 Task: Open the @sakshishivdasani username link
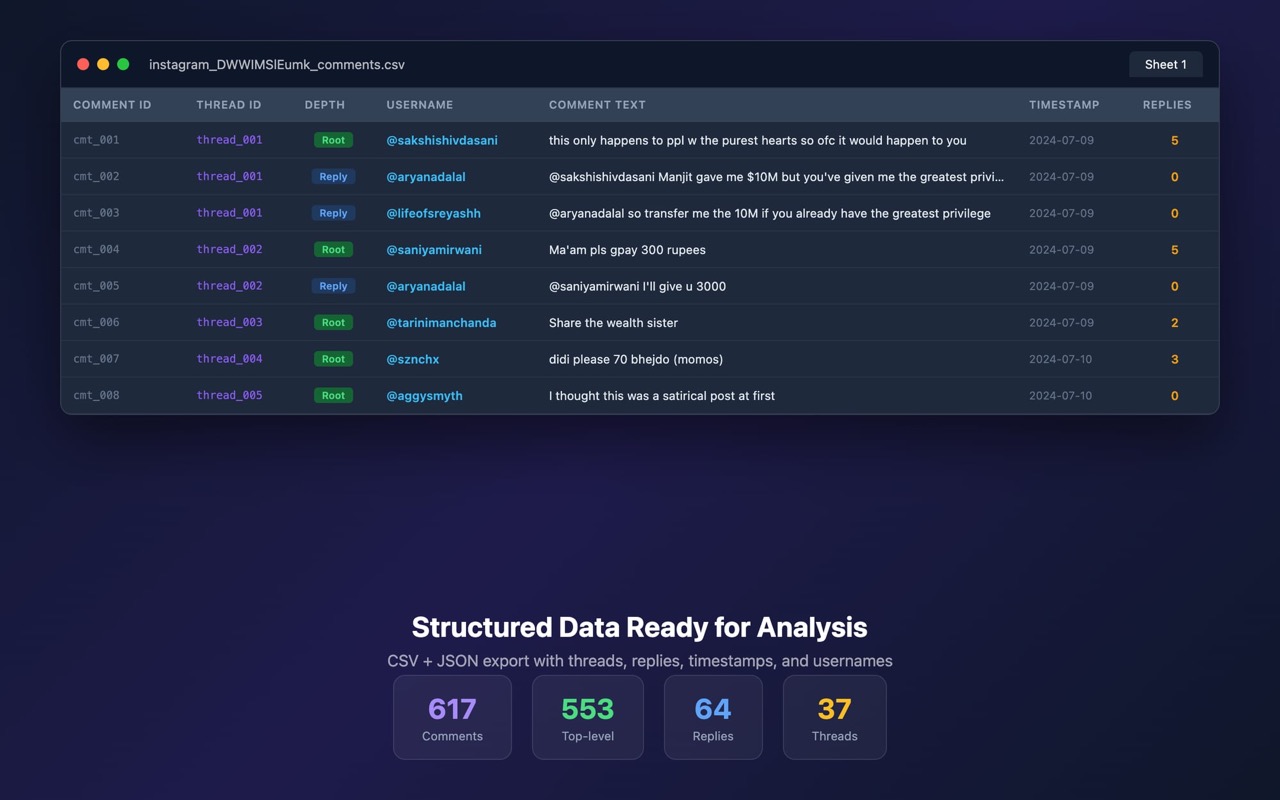coord(441,141)
